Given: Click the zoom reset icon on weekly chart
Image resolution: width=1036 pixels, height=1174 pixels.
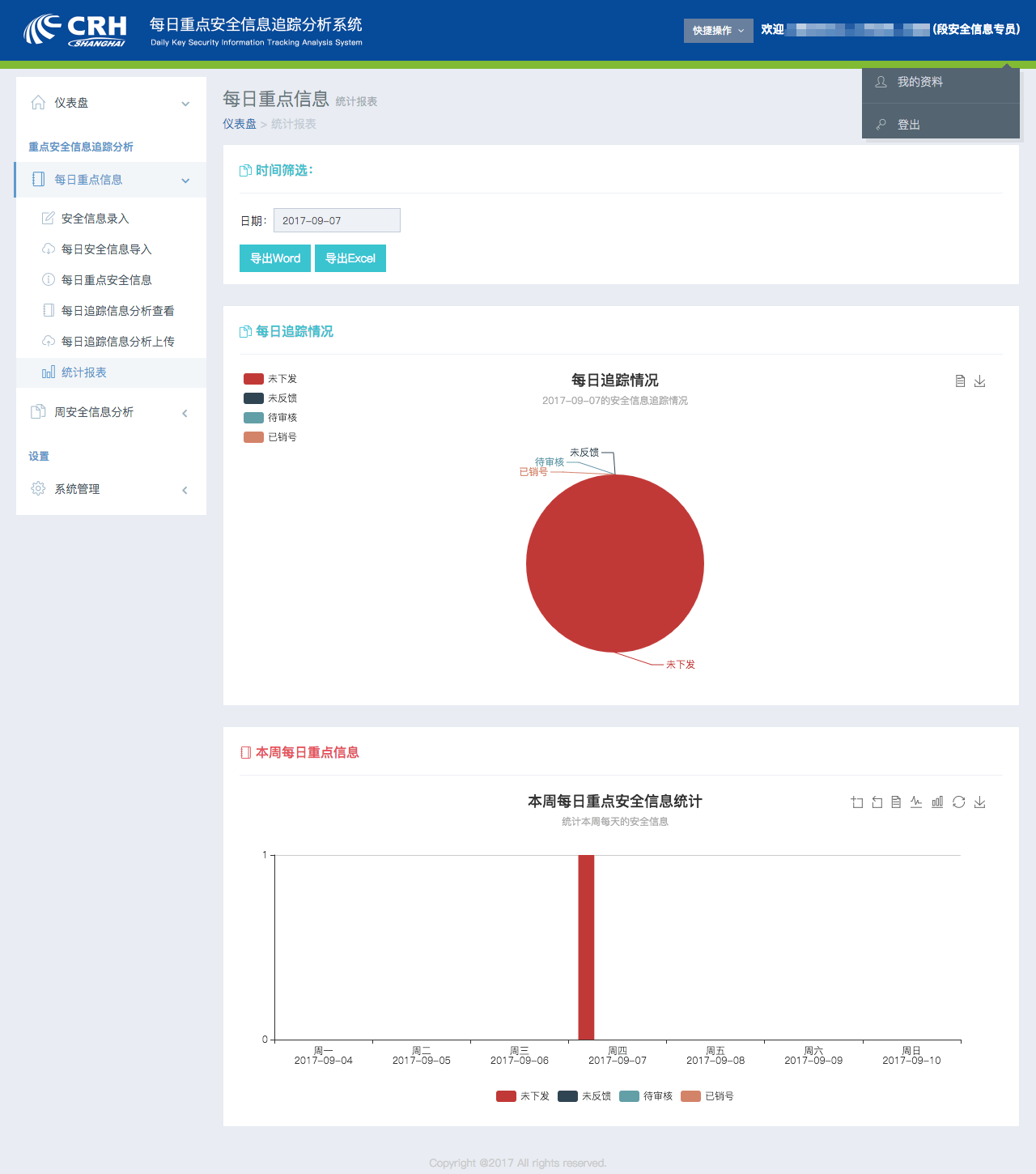Looking at the screenshot, I should point(877,802).
